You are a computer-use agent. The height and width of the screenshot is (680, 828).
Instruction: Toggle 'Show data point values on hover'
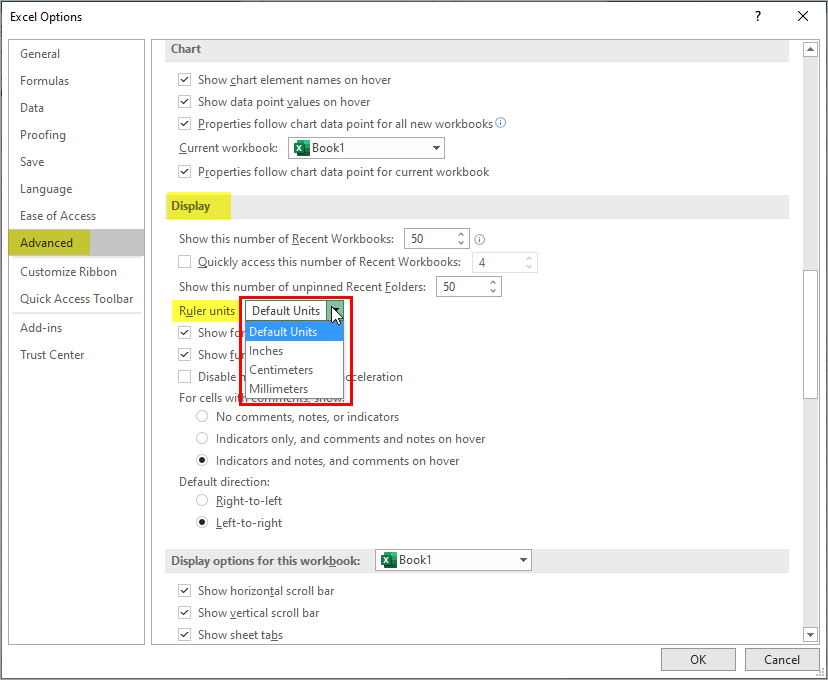[184, 102]
